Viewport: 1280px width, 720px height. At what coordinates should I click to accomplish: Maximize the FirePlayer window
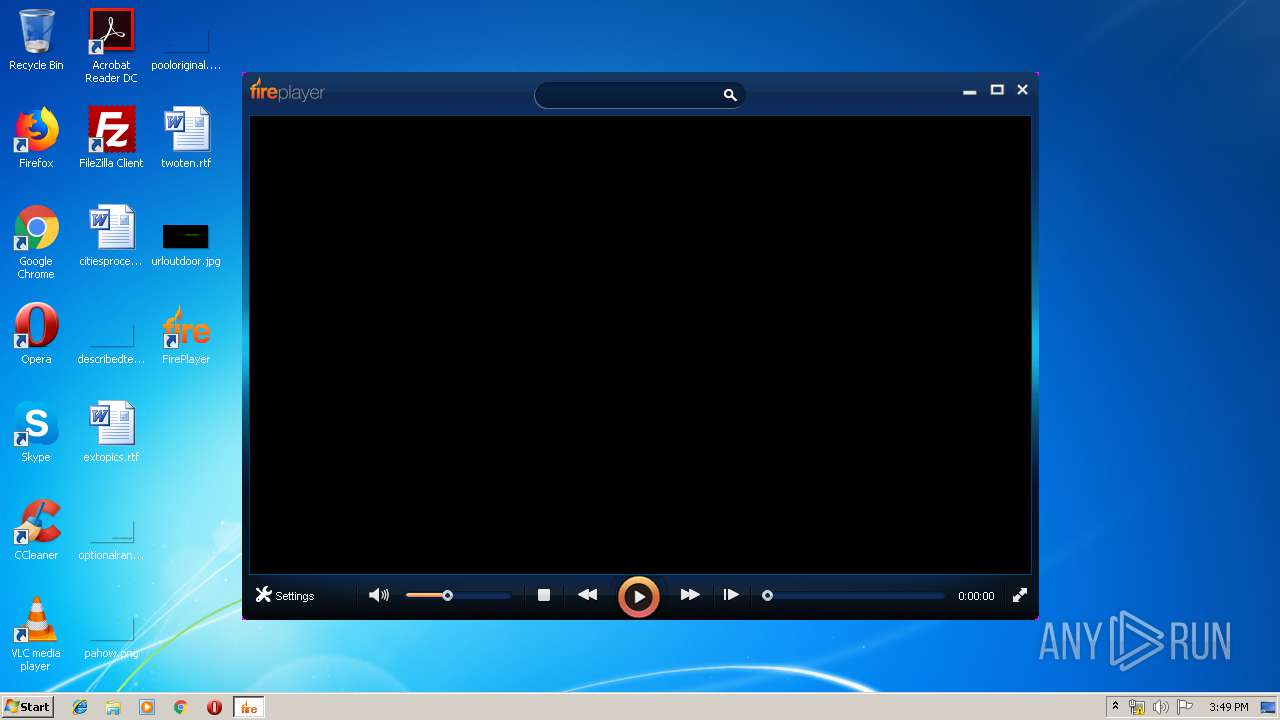pyautogui.click(x=997, y=90)
